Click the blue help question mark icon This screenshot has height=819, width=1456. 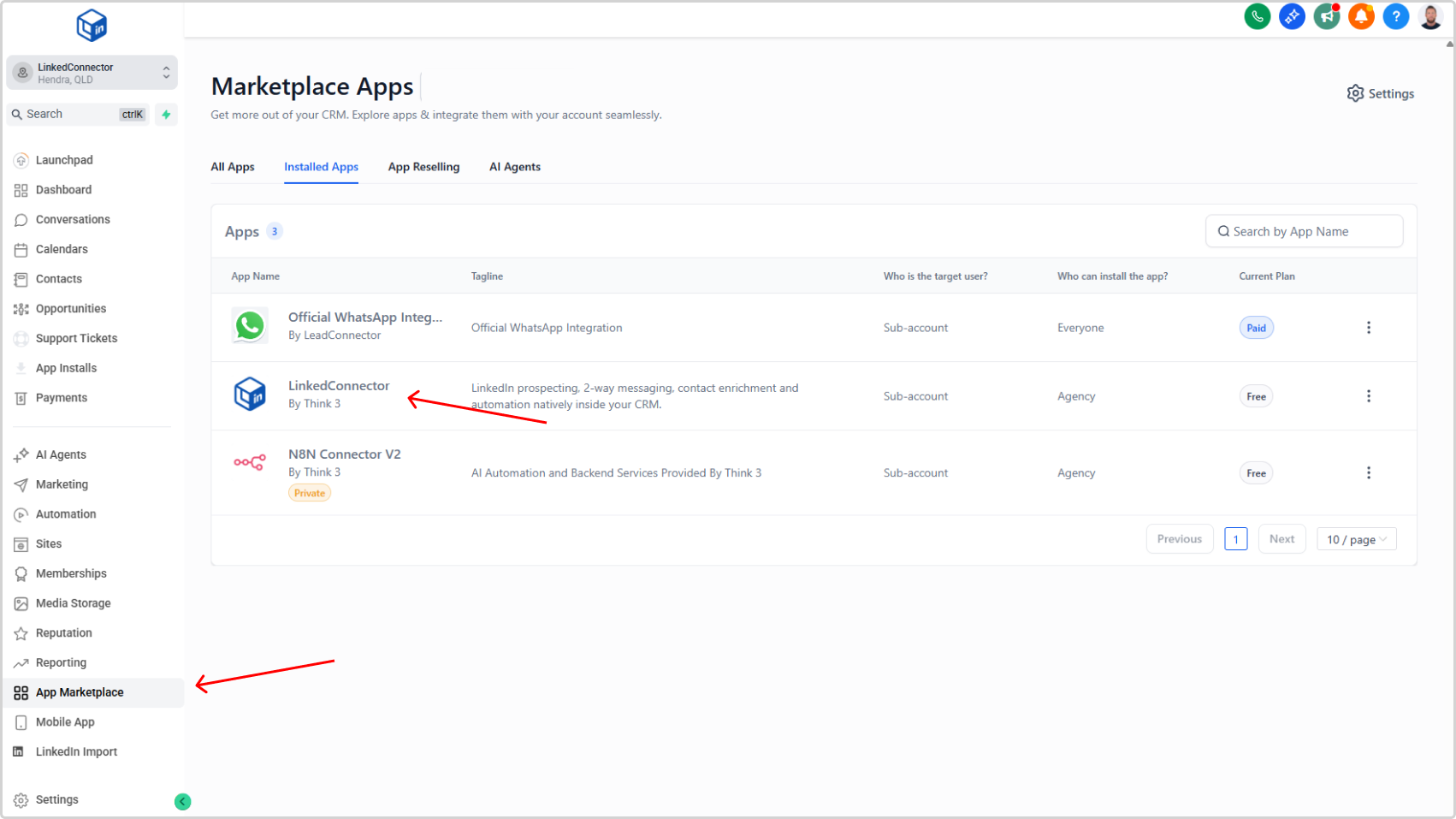pyautogui.click(x=1395, y=16)
